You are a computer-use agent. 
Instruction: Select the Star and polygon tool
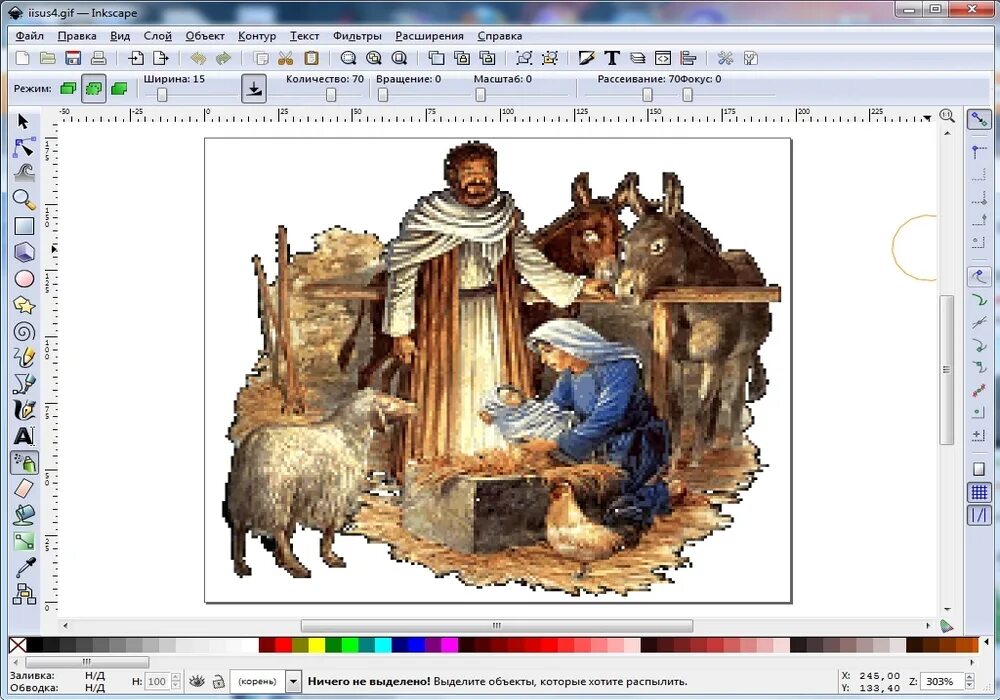coord(24,305)
